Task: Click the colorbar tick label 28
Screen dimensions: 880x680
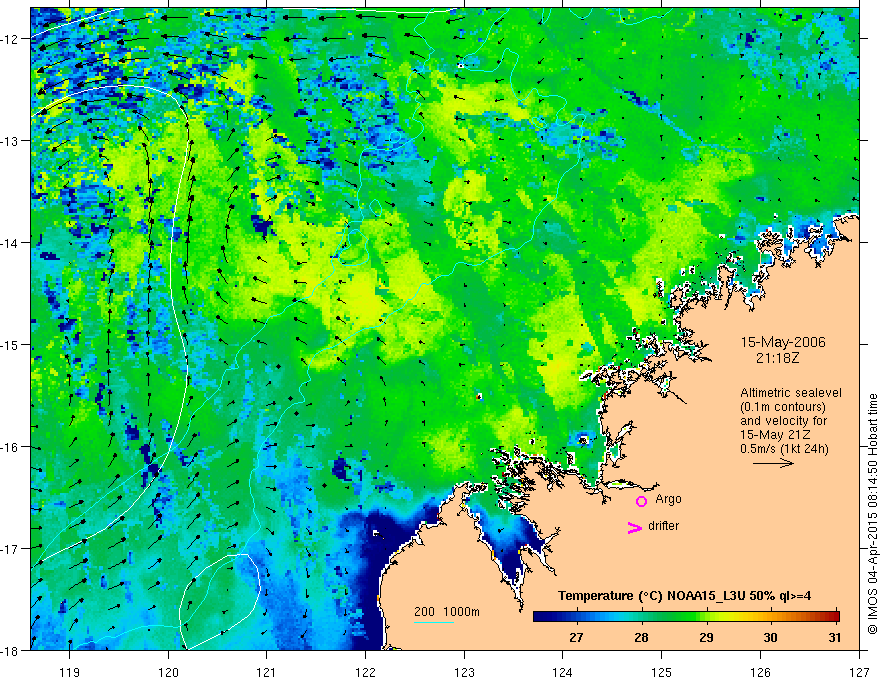Action: tap(641, 637)
